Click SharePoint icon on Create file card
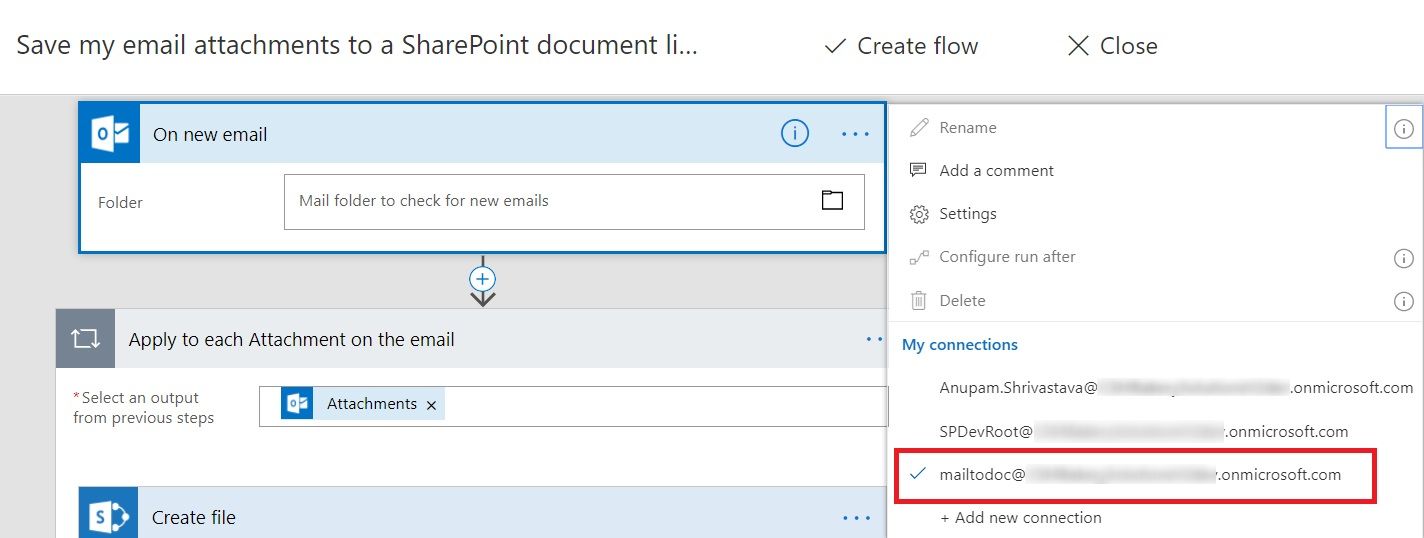This screenshot has width=1424, height=538. pyautogui.click(x=110, y=517)
